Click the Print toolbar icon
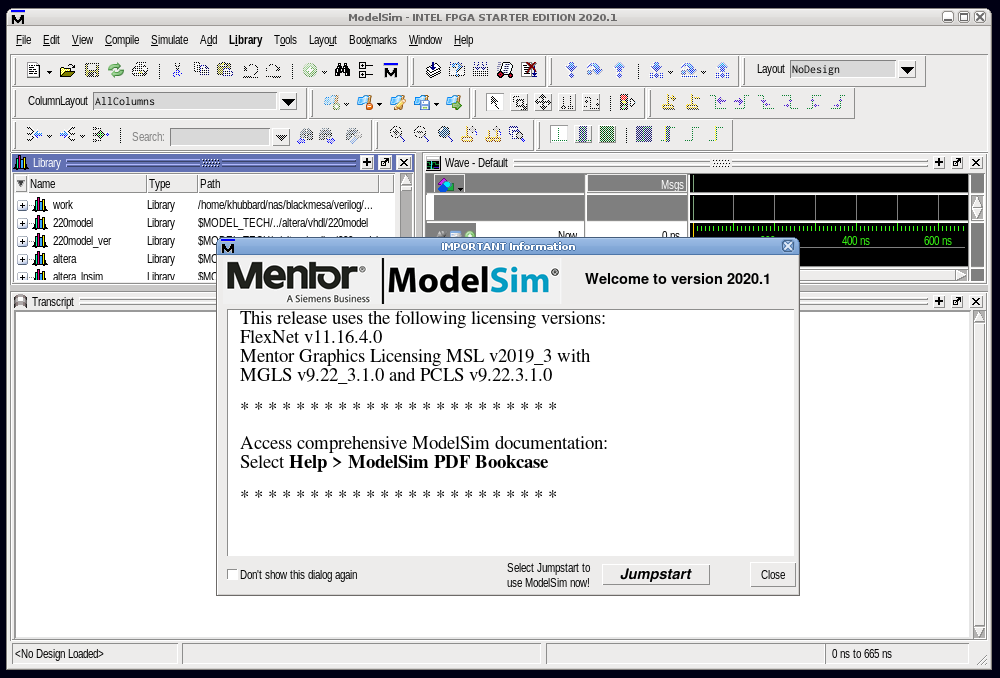The height and width of the screenshot is (678, 1000). point(140,70)
